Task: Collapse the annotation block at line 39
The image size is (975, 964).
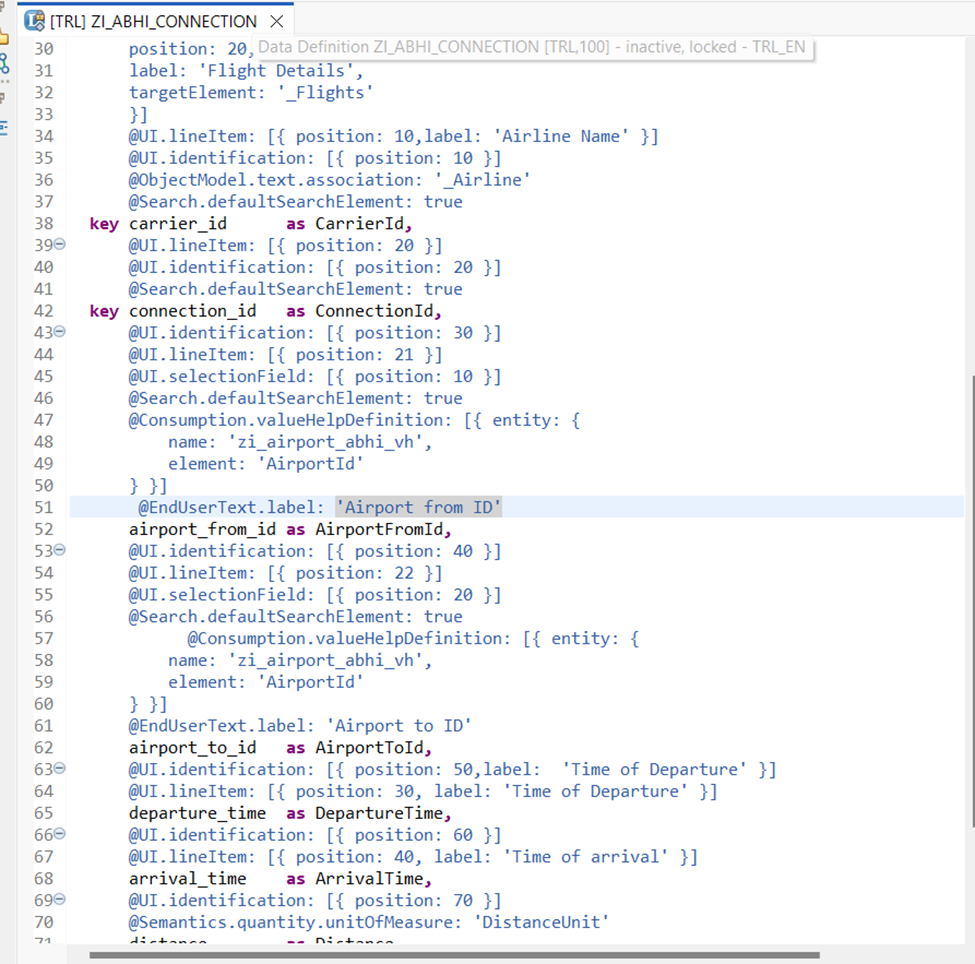Action: pyautogui.click(x=59, y=245)
